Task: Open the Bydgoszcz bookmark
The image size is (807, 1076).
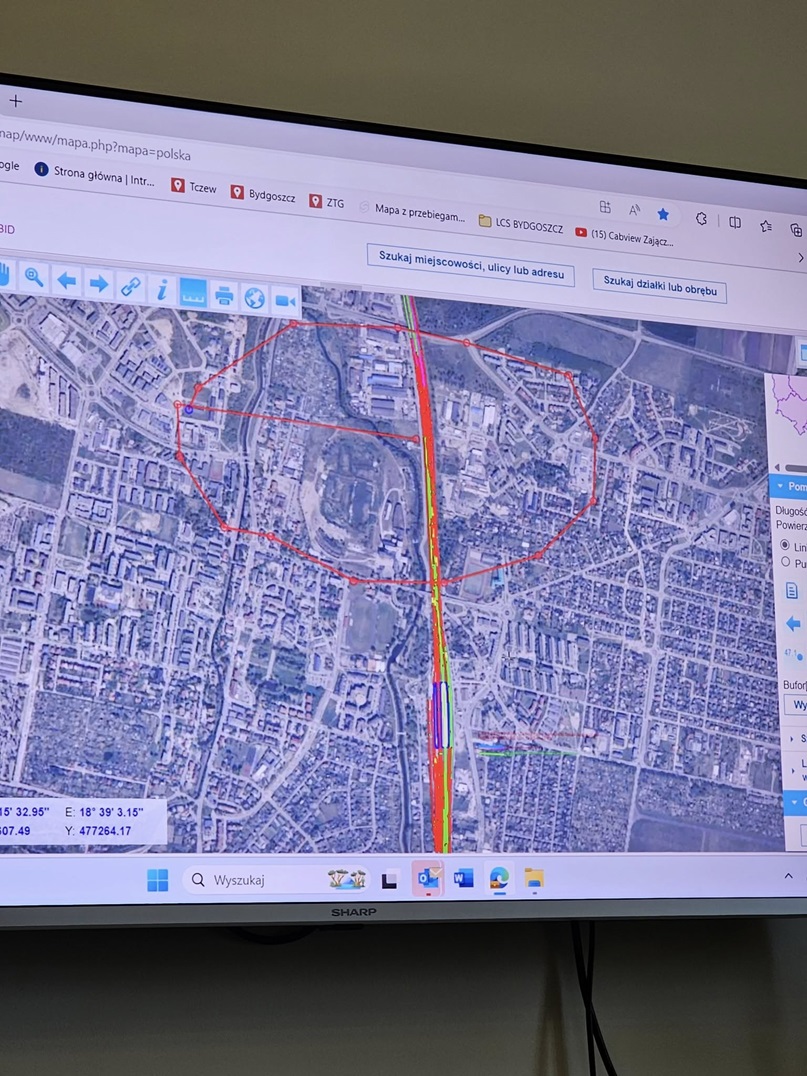Action: click(263, 194)
